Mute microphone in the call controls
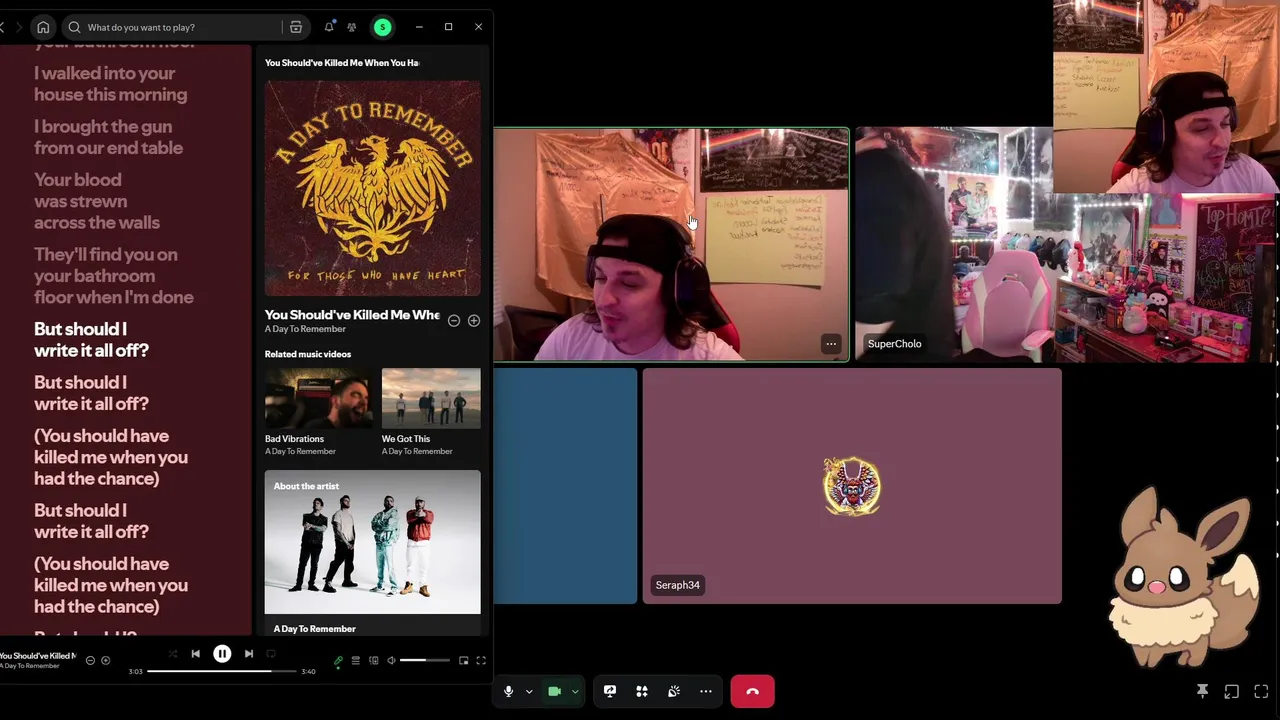The width and height of the screenshot is (1280, 720). tap(508, 691)
